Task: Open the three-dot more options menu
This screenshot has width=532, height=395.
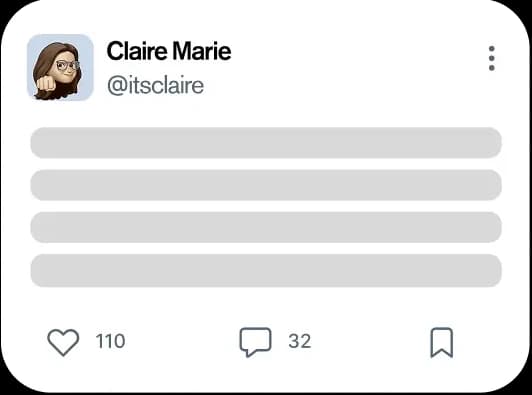Action: pyautogui.click(x=492, y=58)
